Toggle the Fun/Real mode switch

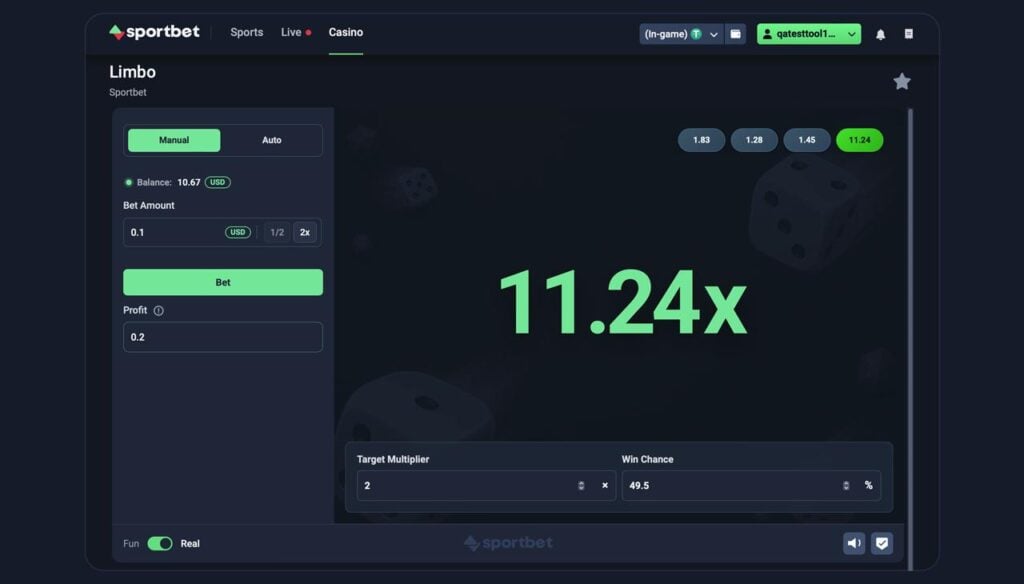(160, 543)
